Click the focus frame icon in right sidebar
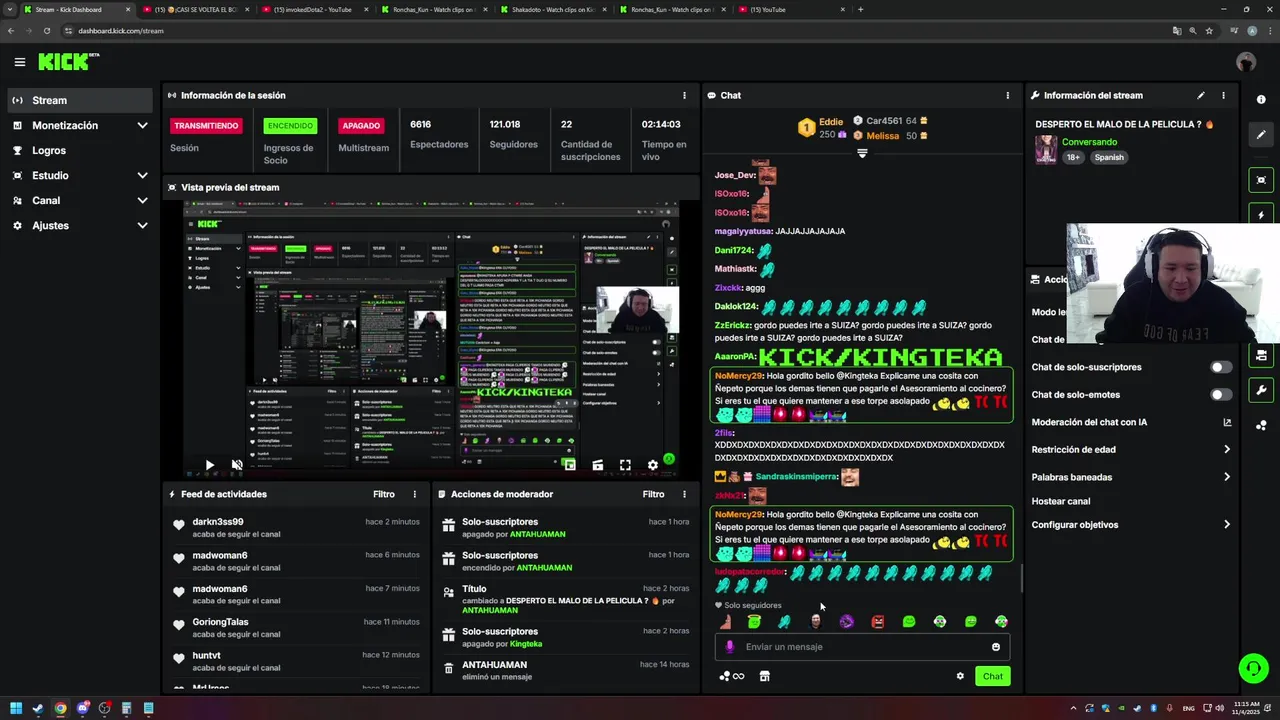 point(1261,180)
